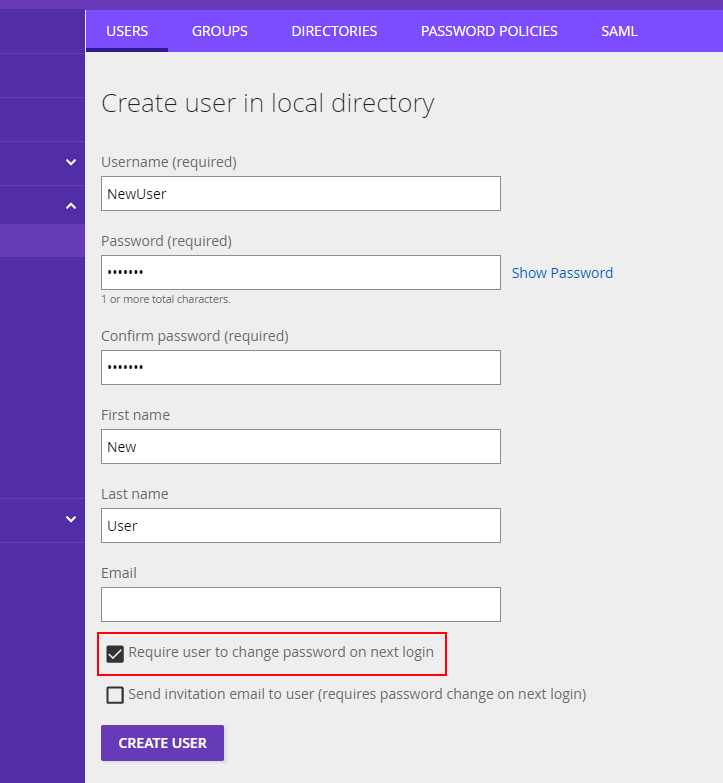Select the First name field containing New
Viewport: 723px width, 783px height.
click(x=300, y=447)
